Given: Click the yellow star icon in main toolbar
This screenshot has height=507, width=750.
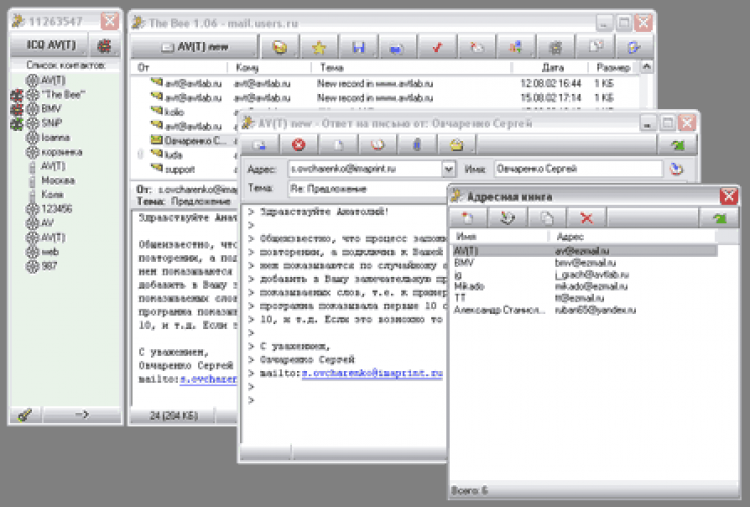Looking at the screenshot, I should (319, 47).
